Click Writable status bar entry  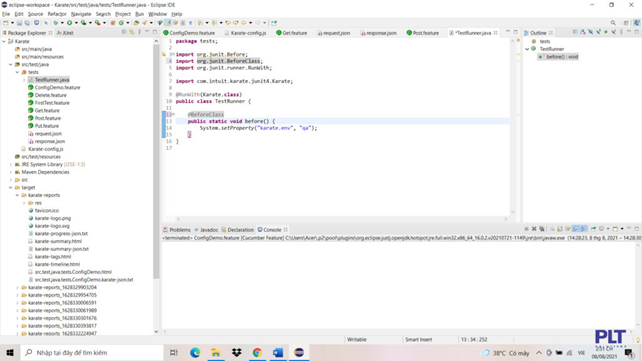[357, 339]
